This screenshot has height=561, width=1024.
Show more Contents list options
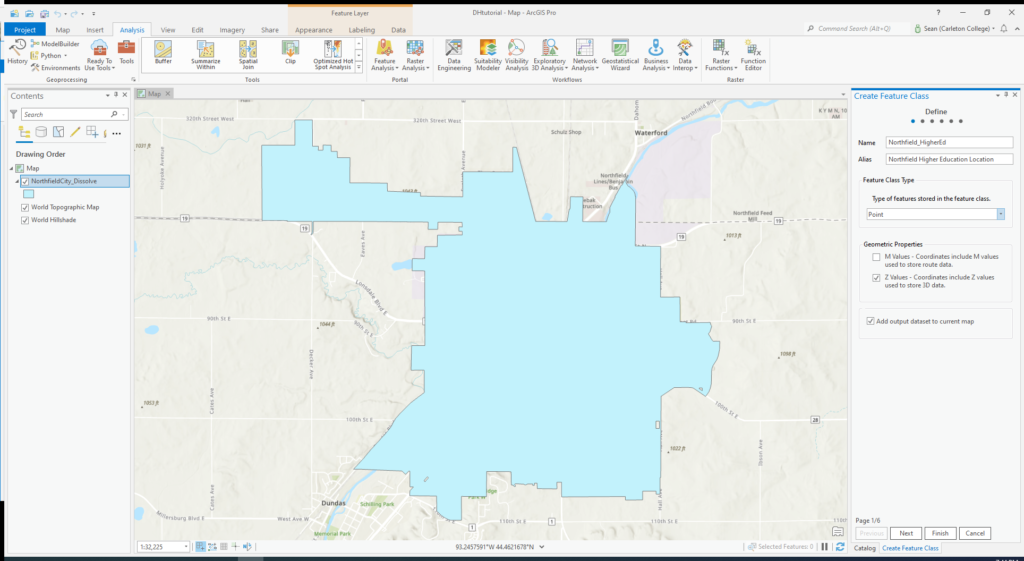click(117, 133)
